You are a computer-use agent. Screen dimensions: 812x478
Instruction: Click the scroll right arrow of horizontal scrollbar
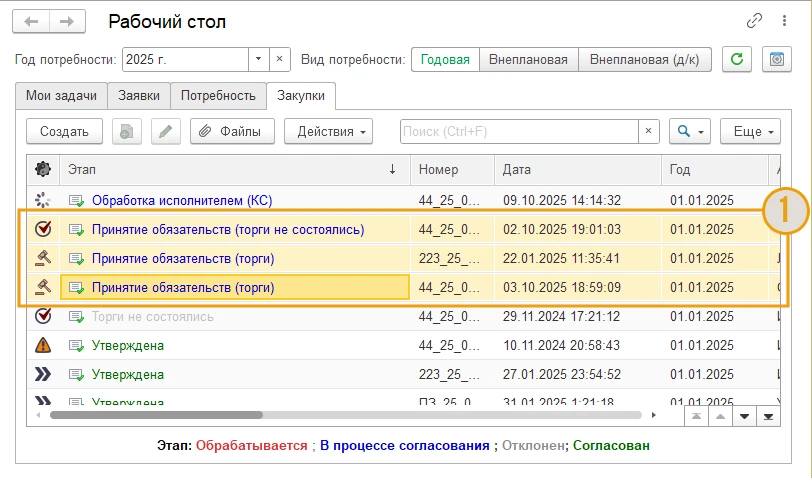pos(654,415)
